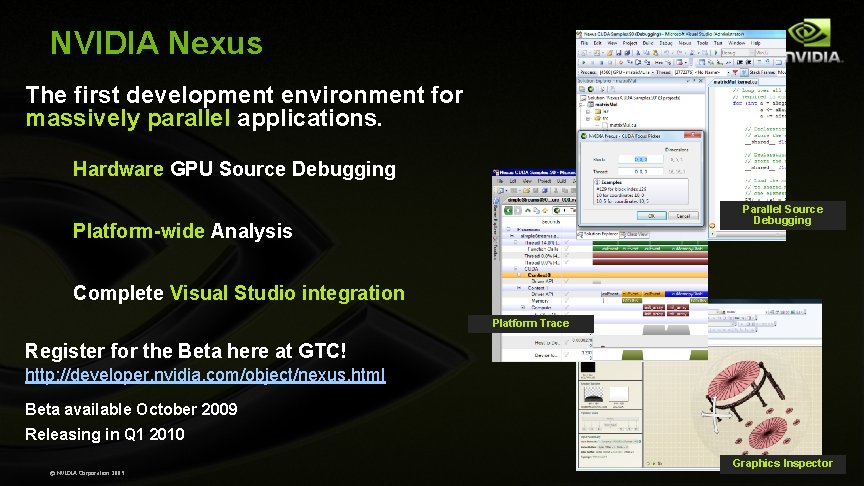Open the Nexus menu in Visual Studio
Screen dimensions: 864x486
coord(685,43)
